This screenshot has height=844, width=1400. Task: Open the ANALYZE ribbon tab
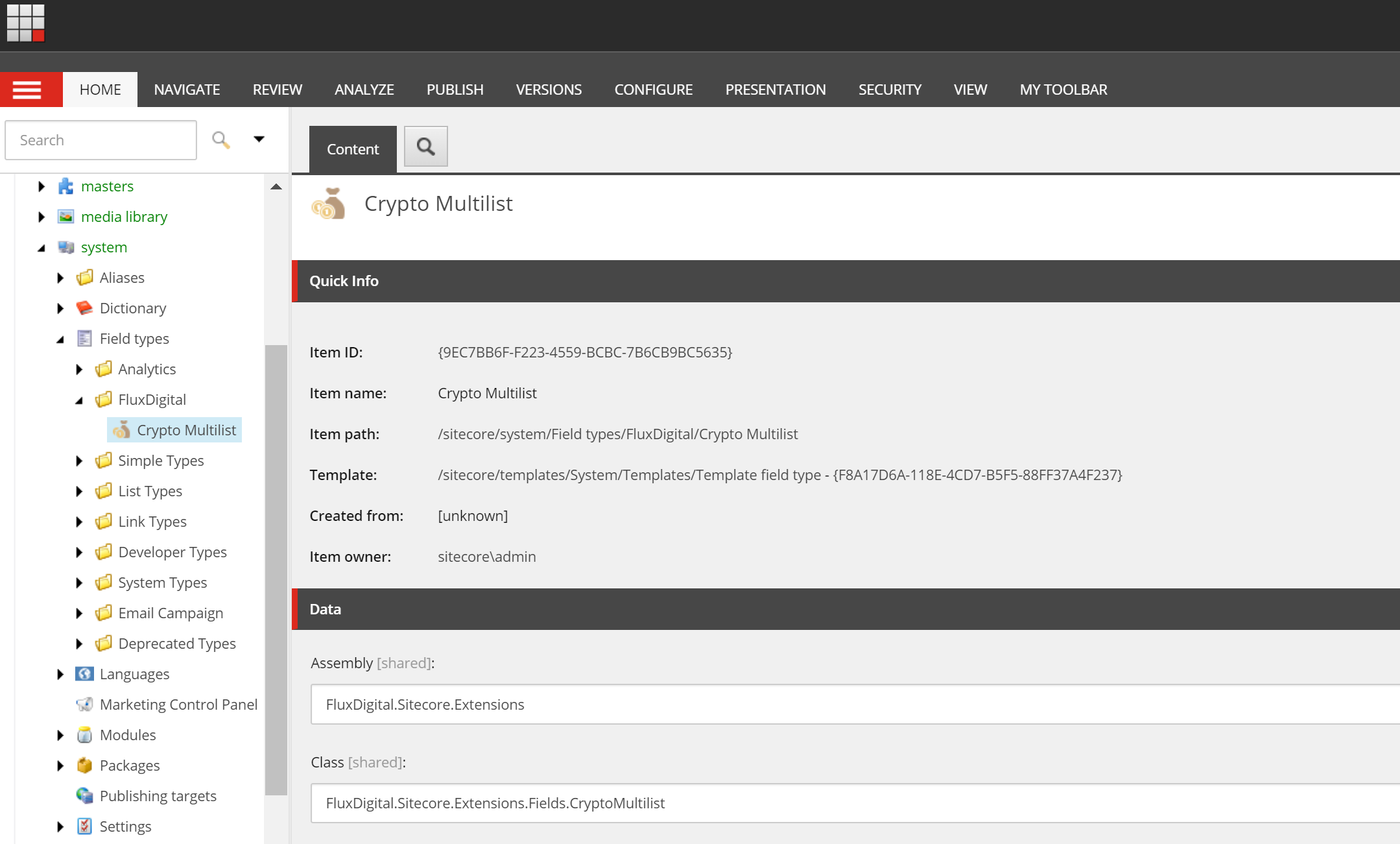[x=364, y=90]
